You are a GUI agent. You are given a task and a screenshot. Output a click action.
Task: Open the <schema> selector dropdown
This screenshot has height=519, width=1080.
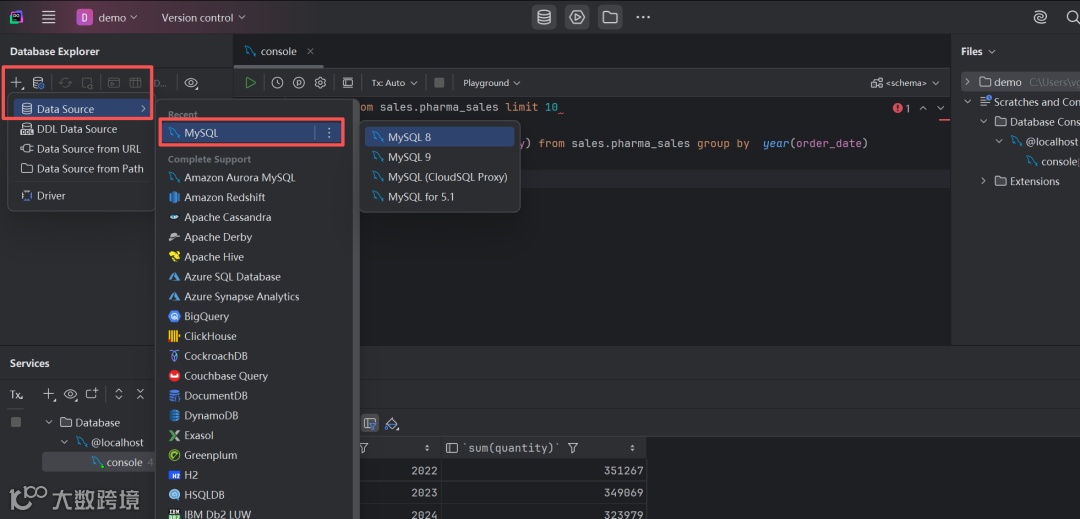pyautogui.click(x=905, y=83)
